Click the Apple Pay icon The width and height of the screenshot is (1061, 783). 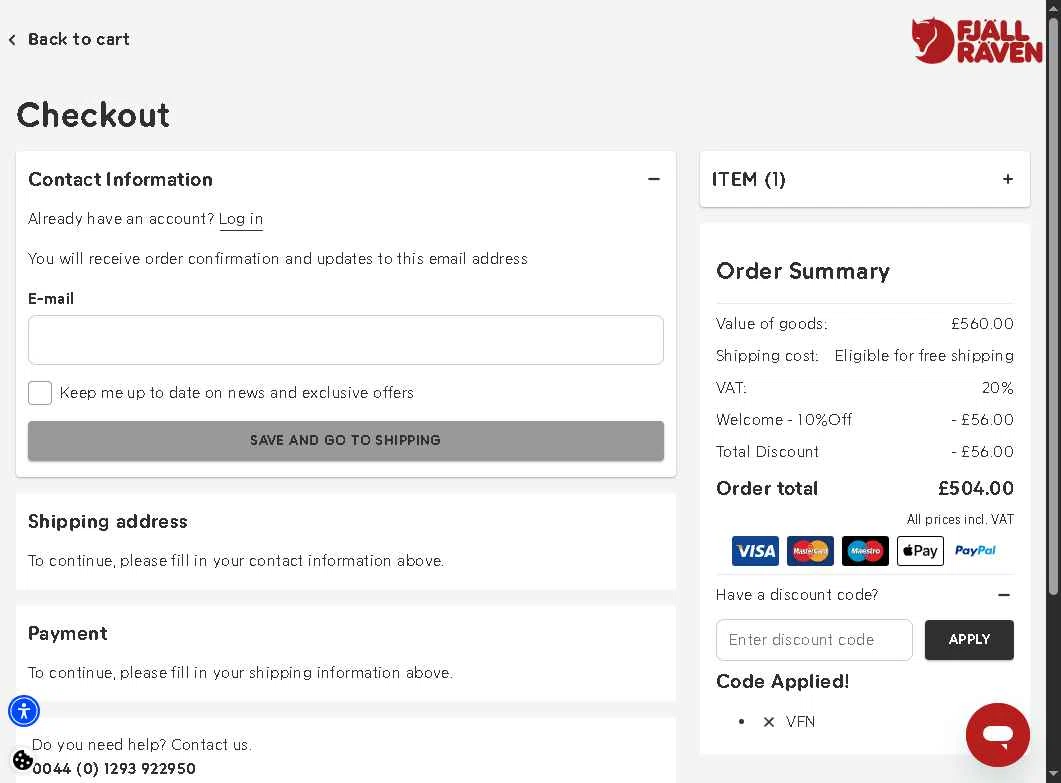click(920, 551)
